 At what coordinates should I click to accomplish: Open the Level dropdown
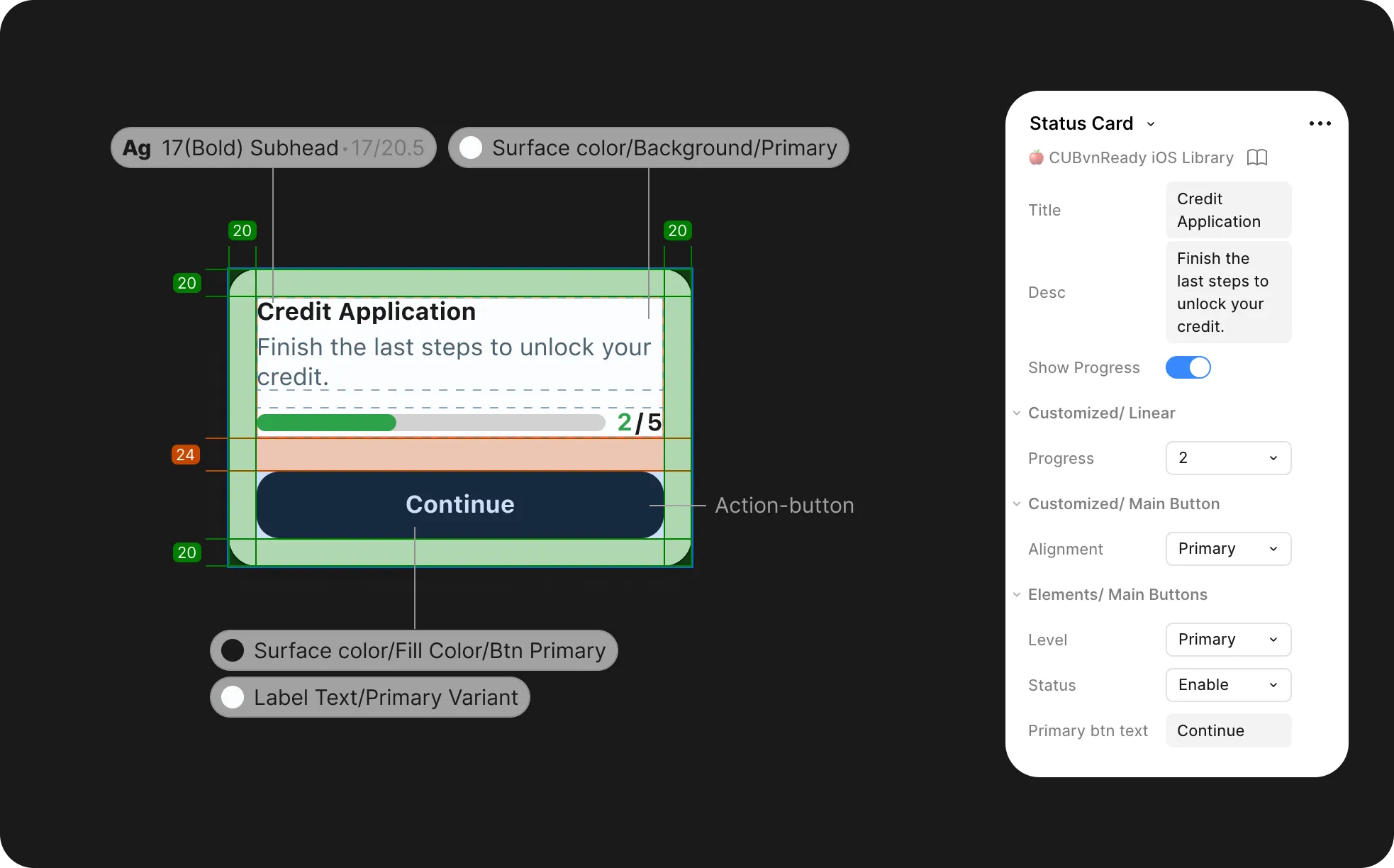point(1228,640)
